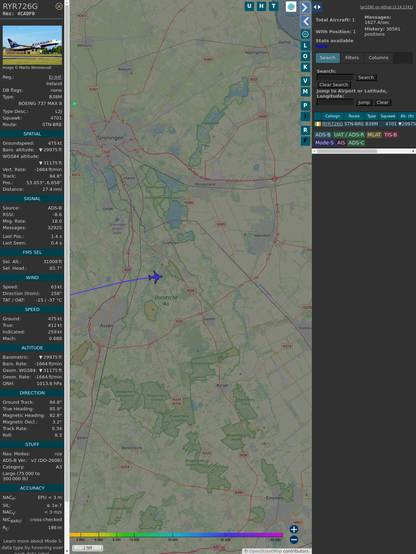Click the Jump button
Viewport: 416px width, 554px height.
(x=364, y=102)
